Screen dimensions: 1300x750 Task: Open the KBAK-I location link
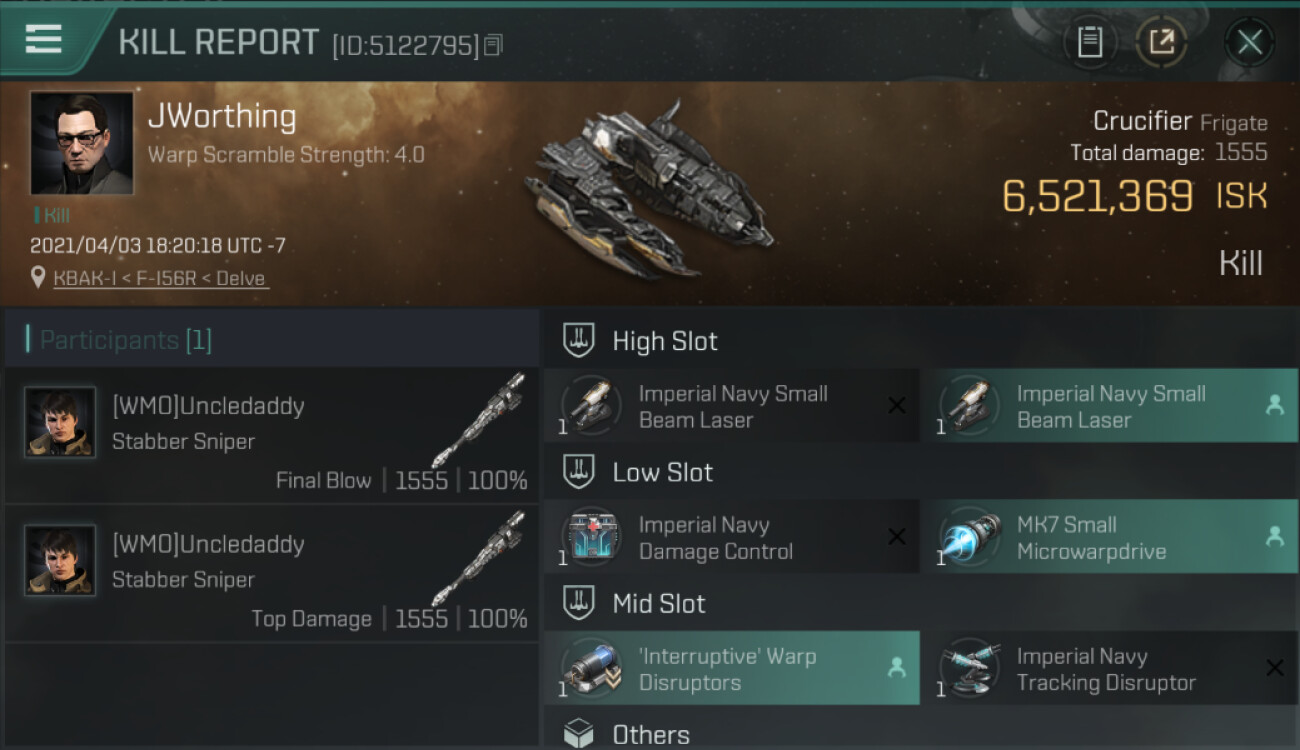coord(160,279)
